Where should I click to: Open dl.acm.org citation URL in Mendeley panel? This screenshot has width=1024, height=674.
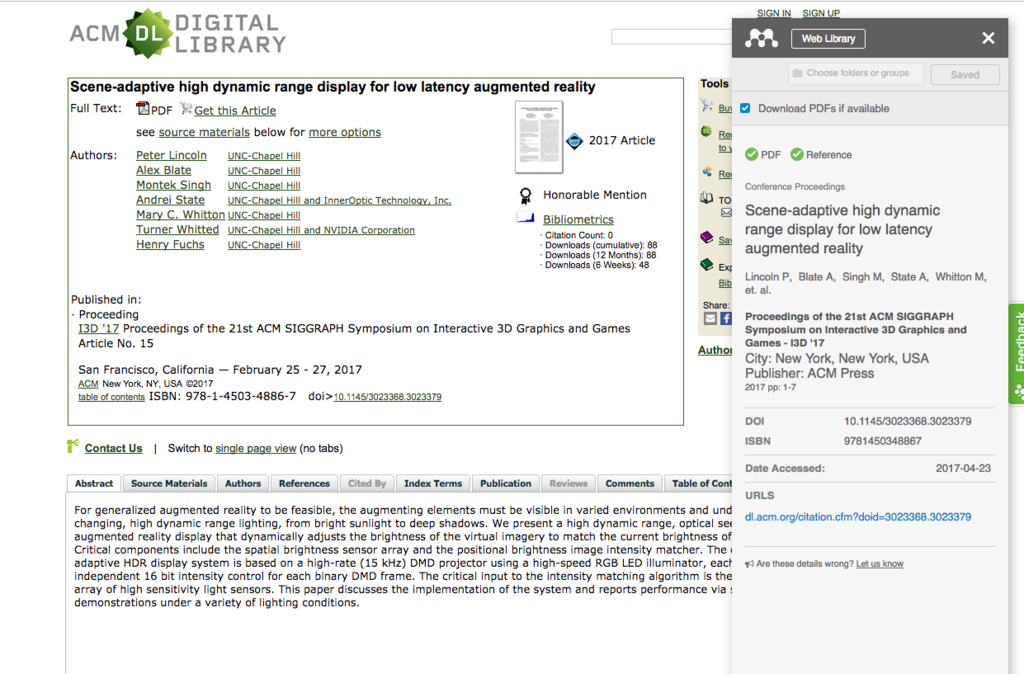858,517
